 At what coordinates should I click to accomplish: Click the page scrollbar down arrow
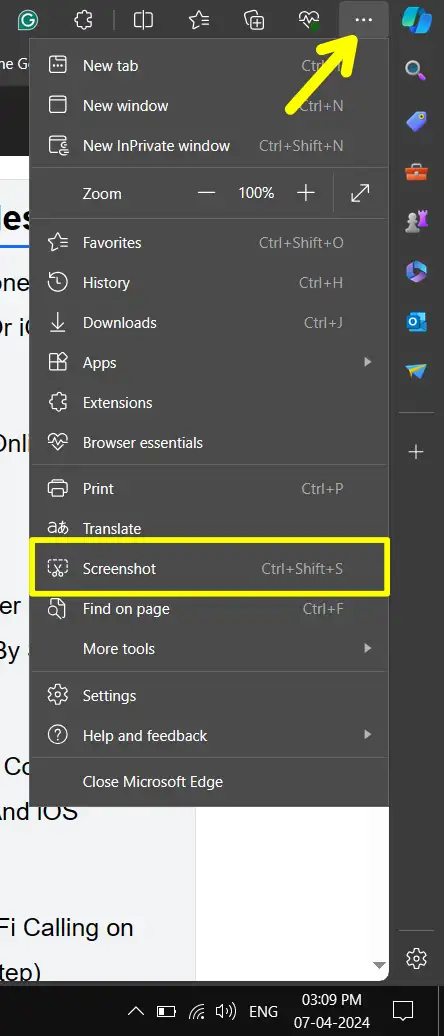pyautogui.click(x=379, y=965)
